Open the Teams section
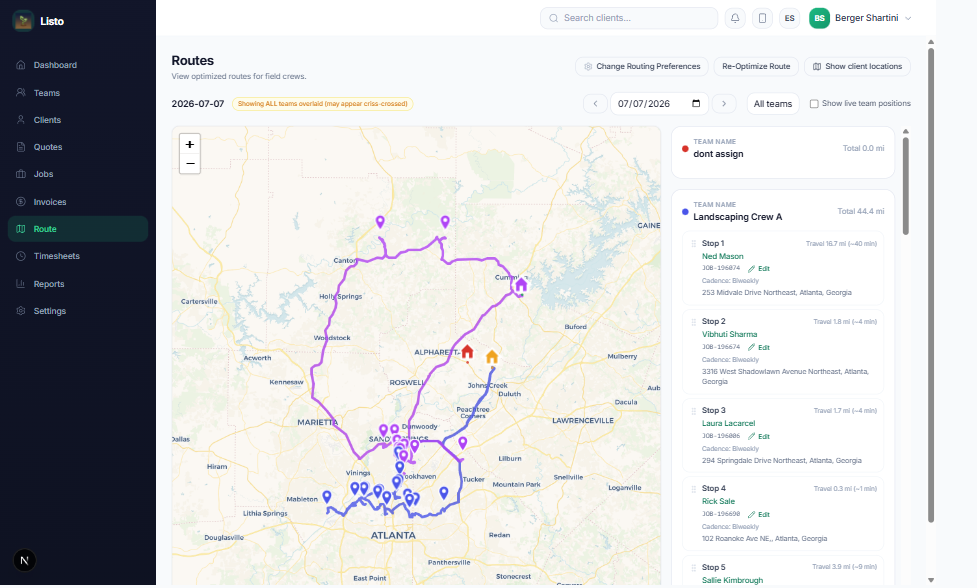977x588 pixels. click(x=47, y=93)
